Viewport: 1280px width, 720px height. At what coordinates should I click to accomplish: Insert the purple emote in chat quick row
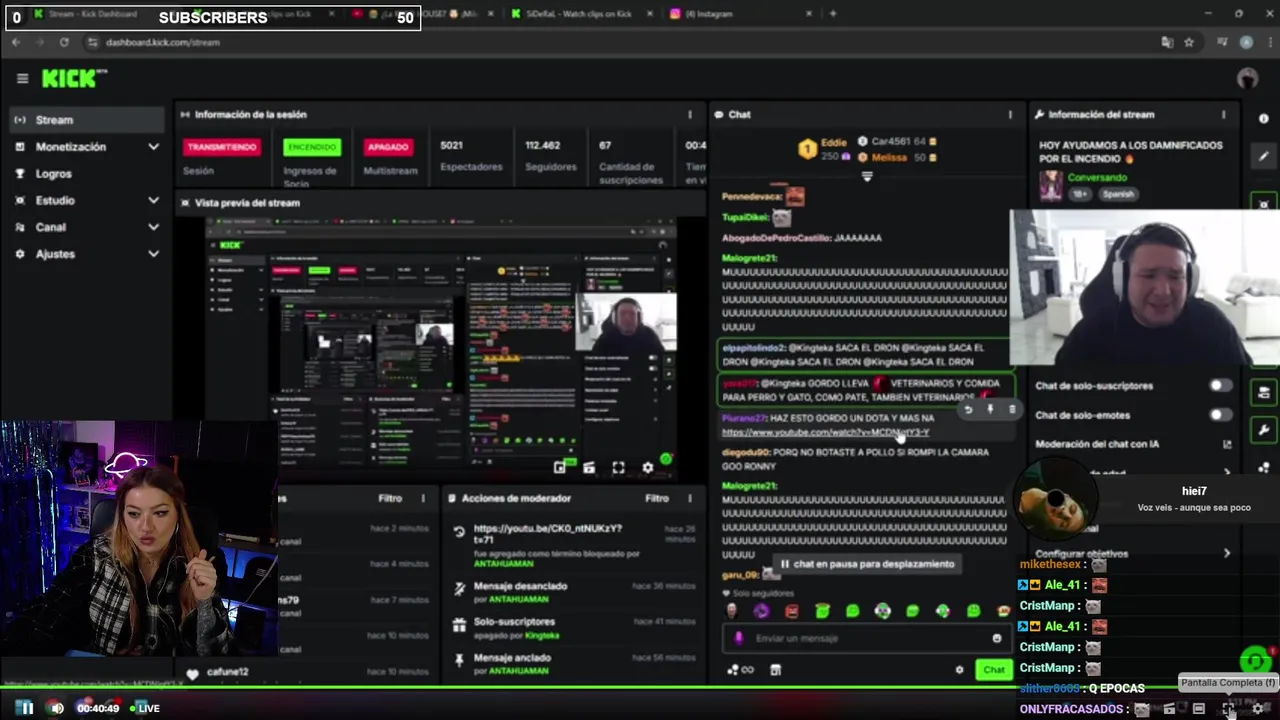[x=762, y=611]
